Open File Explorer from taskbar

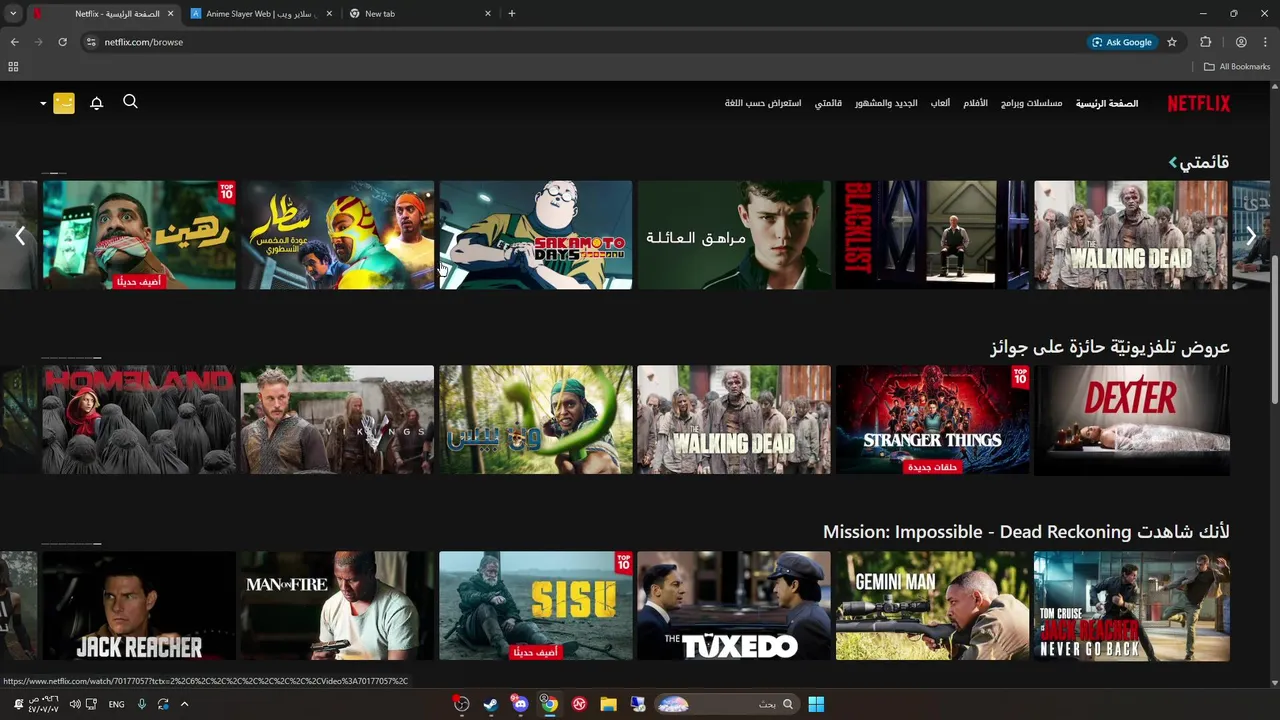[608, 704]
